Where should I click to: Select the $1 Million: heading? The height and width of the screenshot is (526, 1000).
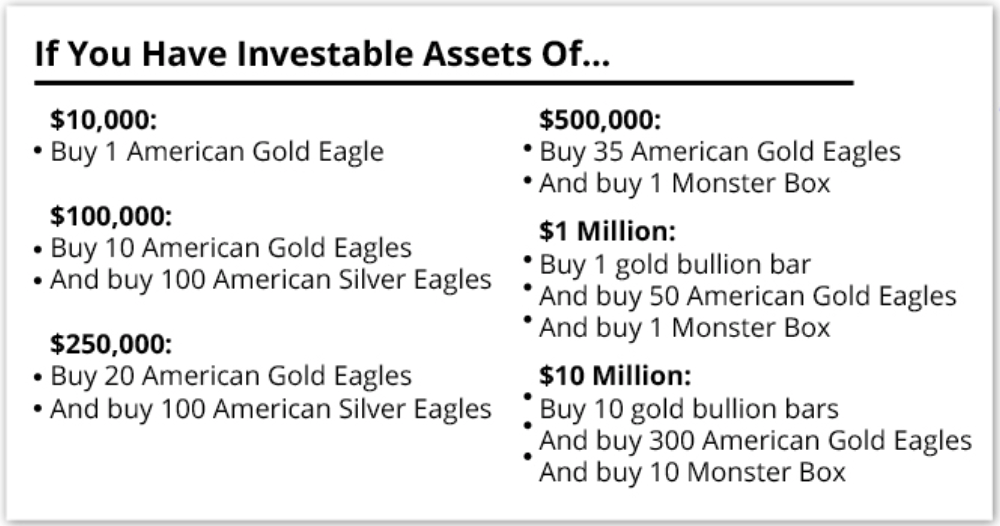pyautogui.click(x=607, y=231)
